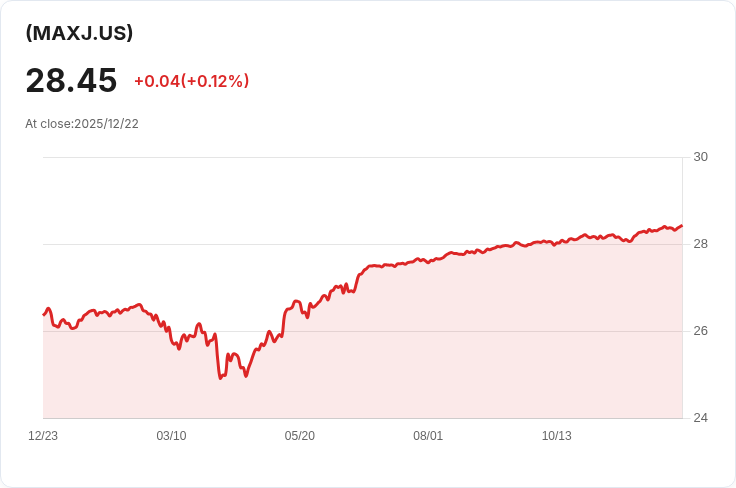Select the 26 price axis label
This screenshot has width=736, height=488.
[x=700, y=331]
